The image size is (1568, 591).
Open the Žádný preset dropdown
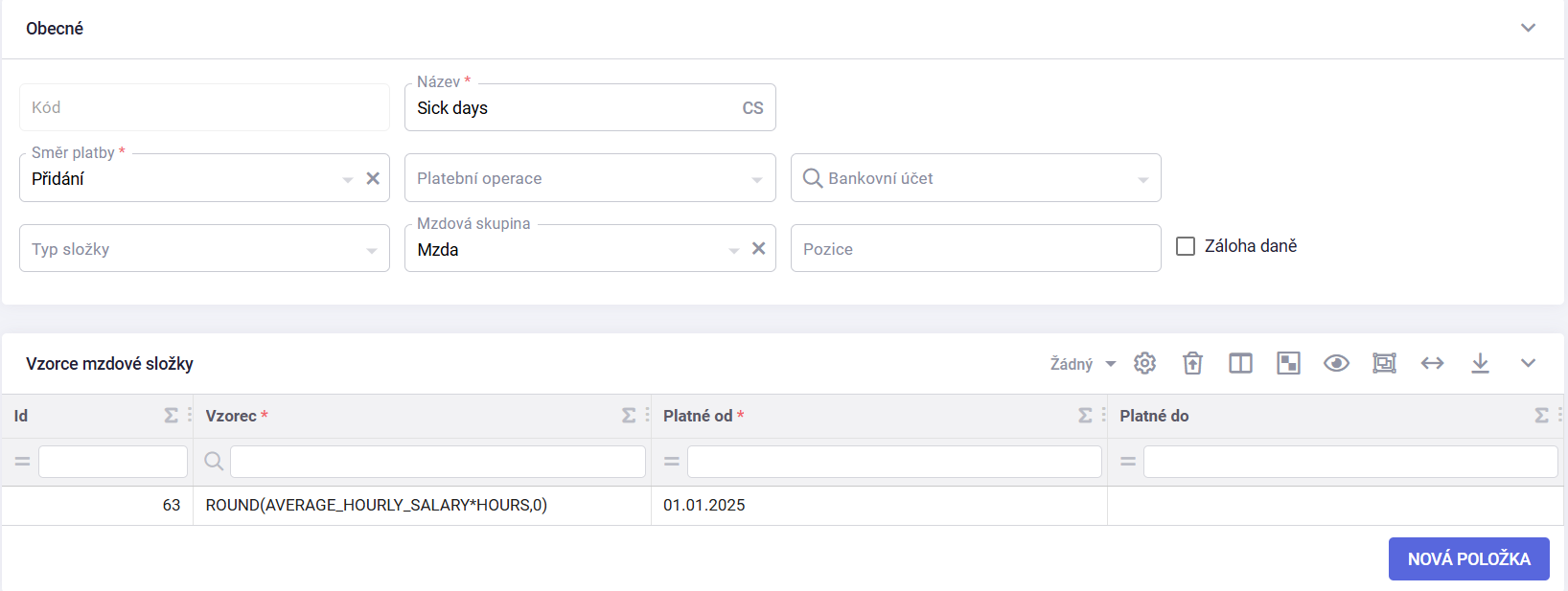click(x=1083, y=364)
